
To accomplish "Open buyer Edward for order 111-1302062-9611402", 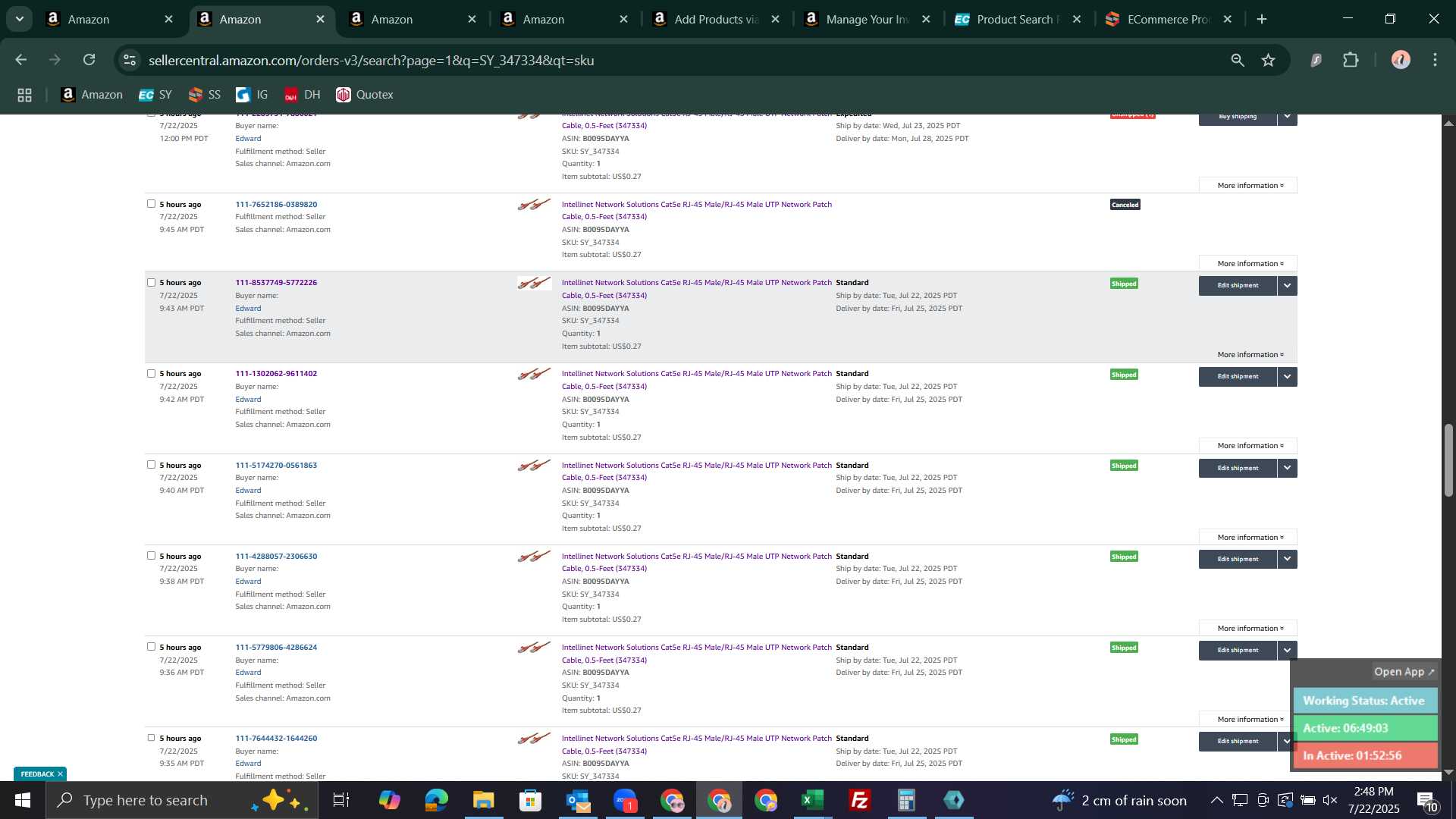I will (248, 399).
